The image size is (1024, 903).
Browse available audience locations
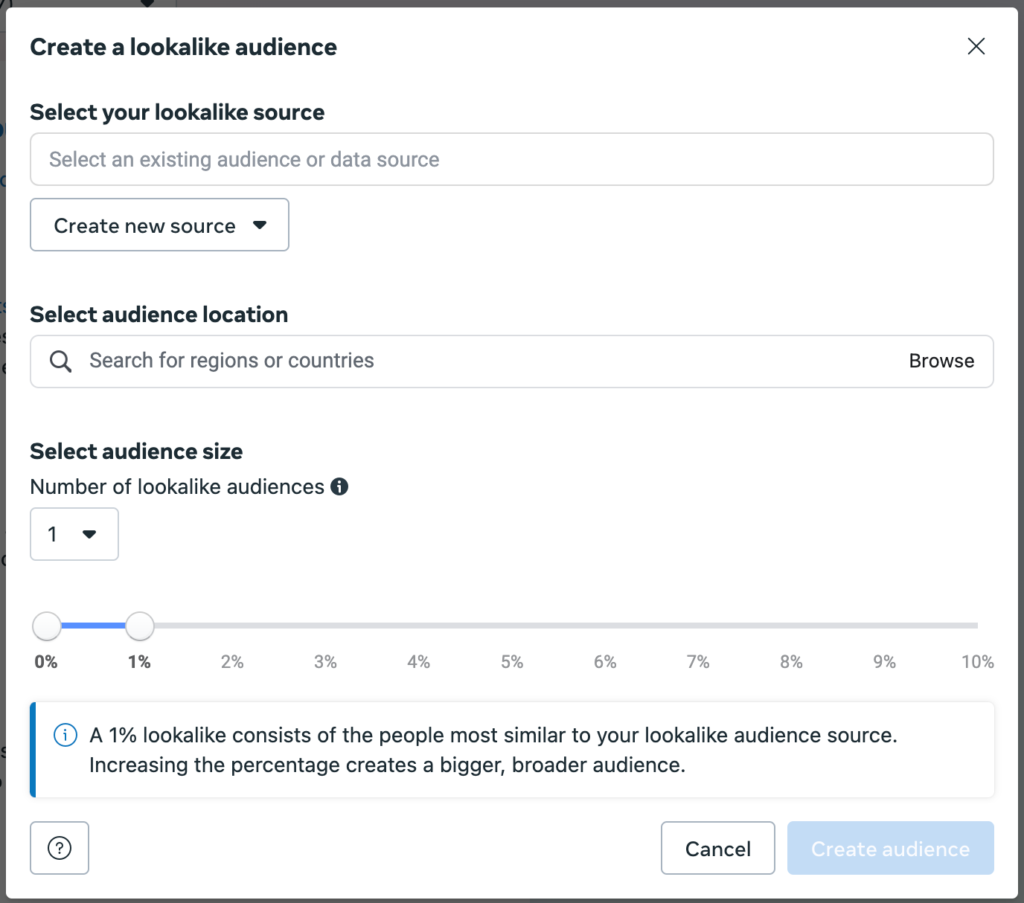point(941,361)
